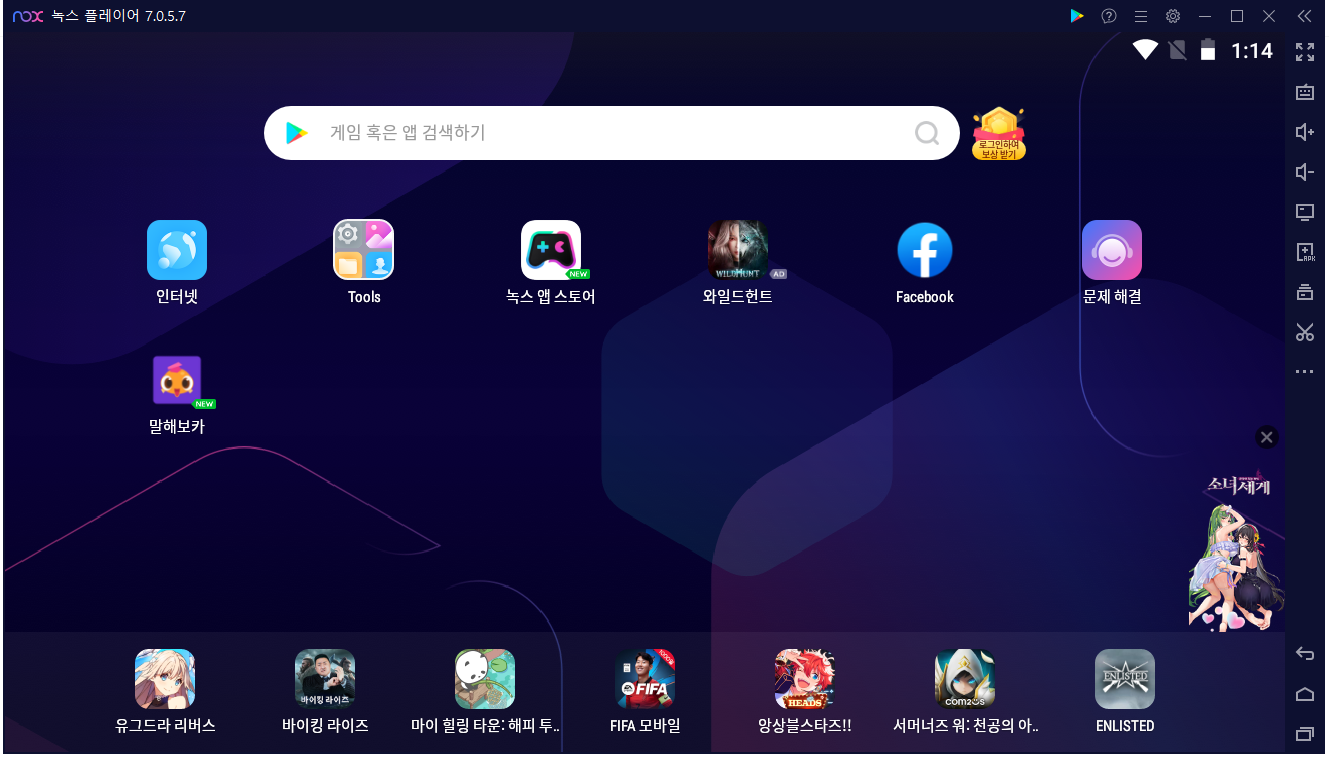Open help icon in title bar
Screen dimensions: 1329x760
coord(1109,16)
